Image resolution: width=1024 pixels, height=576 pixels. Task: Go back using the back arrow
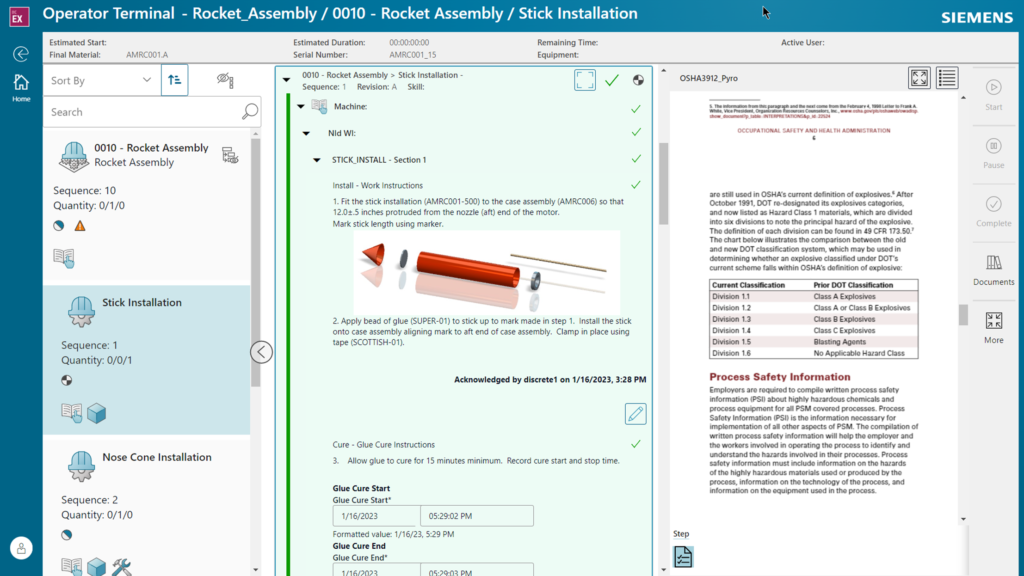[x=21, y=54]
